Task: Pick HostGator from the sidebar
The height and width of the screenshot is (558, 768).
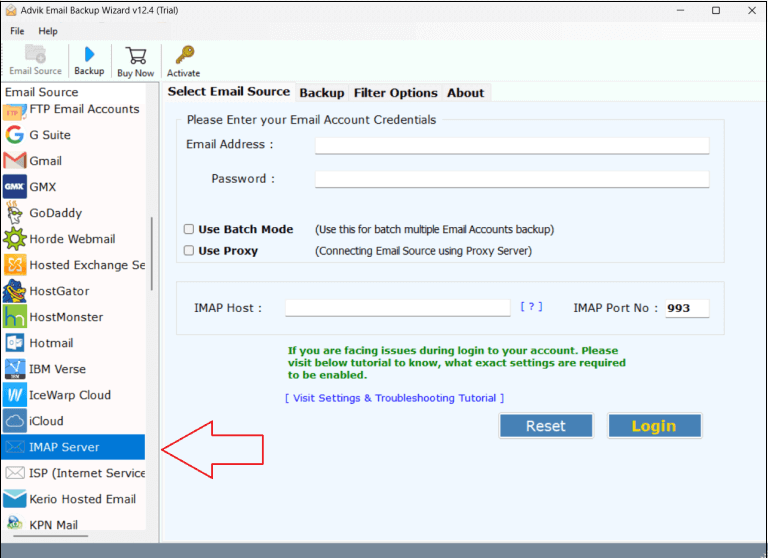Action: (59, 291)
